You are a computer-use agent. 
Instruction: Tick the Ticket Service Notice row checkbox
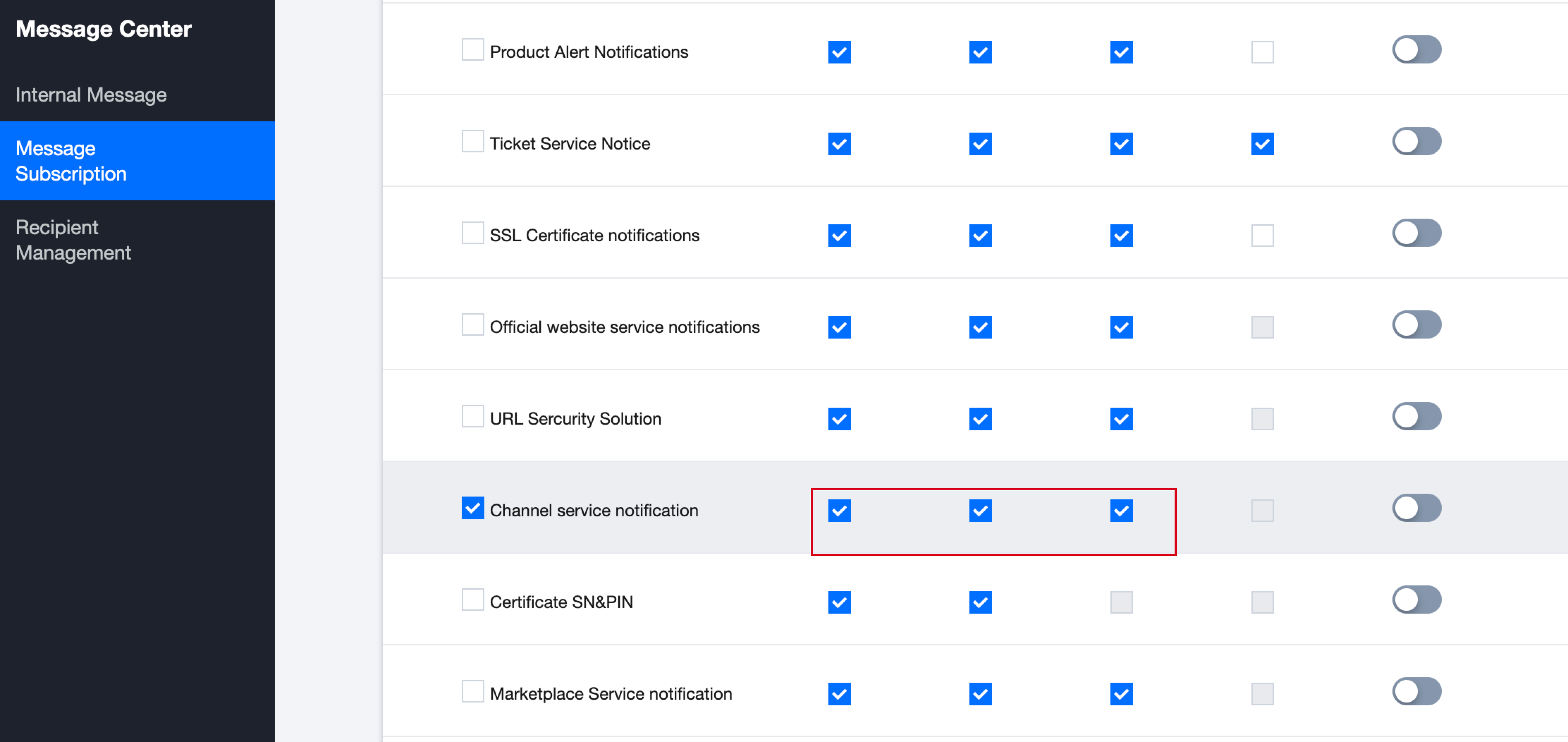[x=472, y=141]
